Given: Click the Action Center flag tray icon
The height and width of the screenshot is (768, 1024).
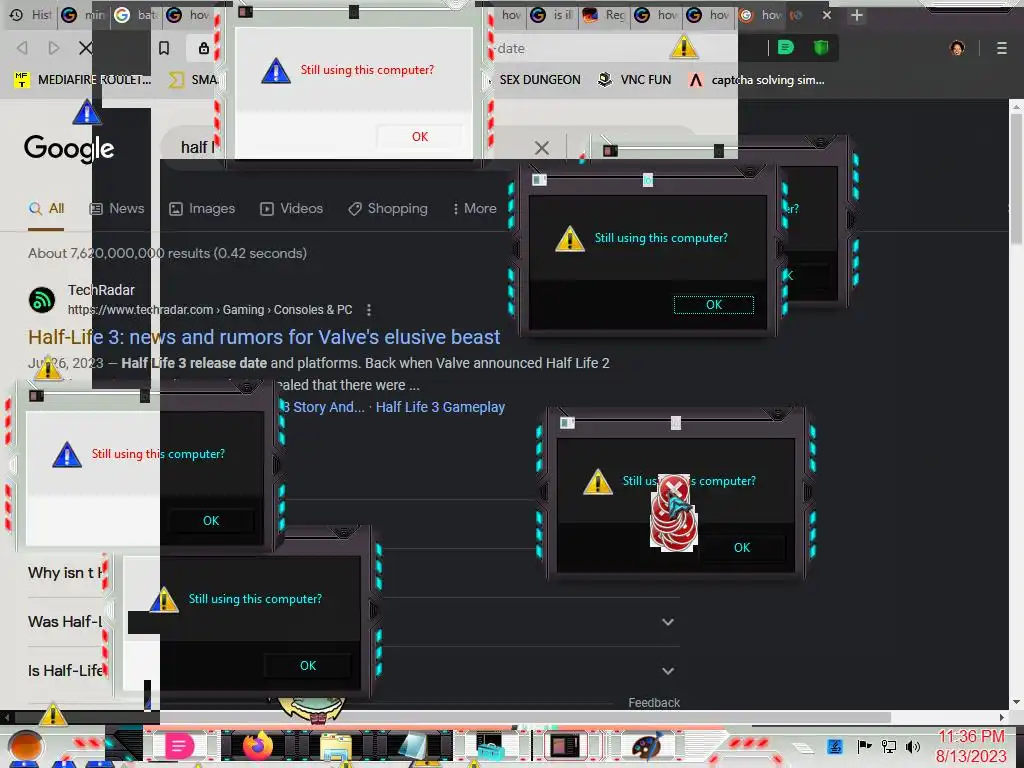Looking at the screenshot, I should [x=865, y=746].
